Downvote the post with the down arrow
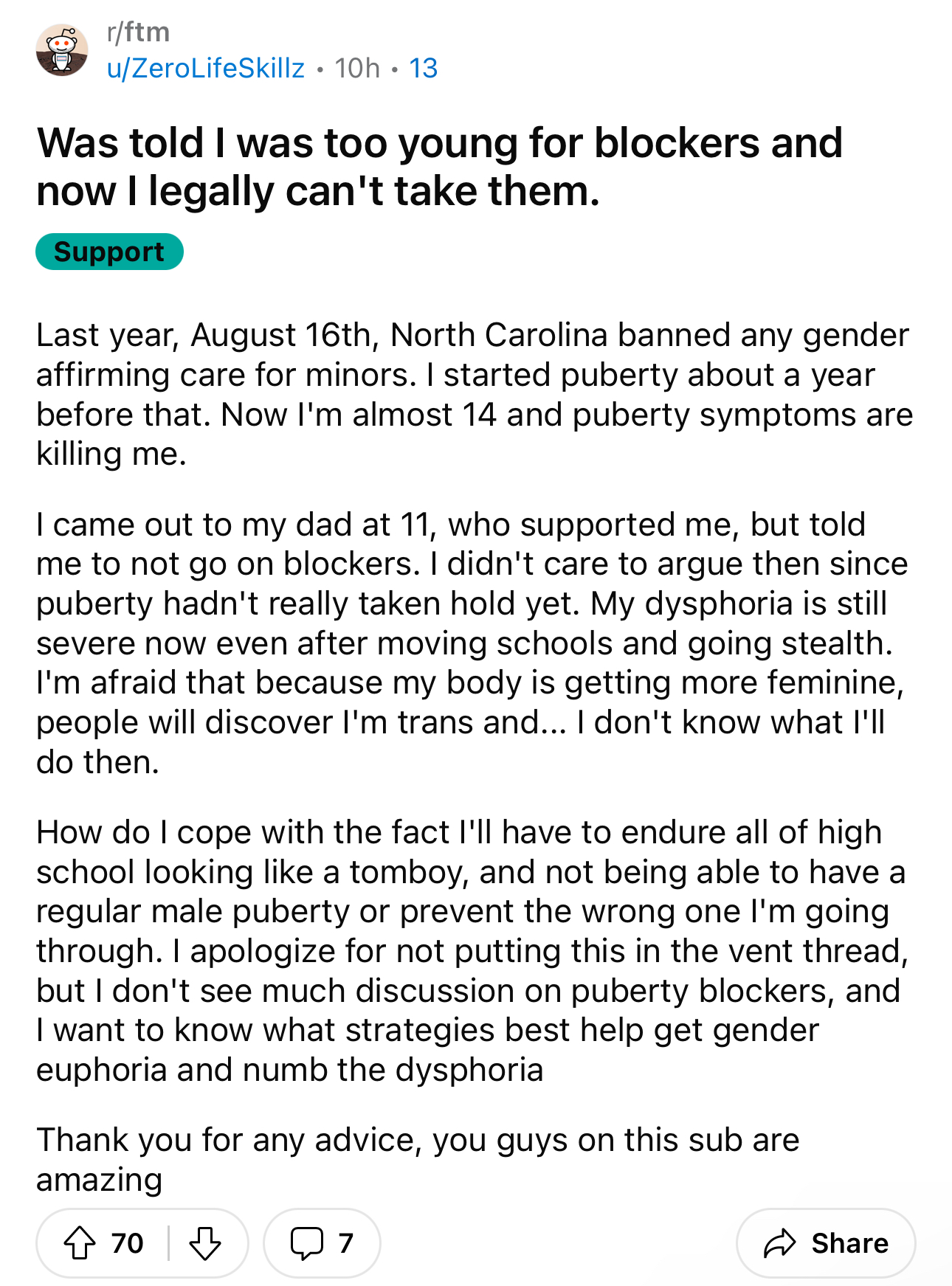 coord(204,1243)
